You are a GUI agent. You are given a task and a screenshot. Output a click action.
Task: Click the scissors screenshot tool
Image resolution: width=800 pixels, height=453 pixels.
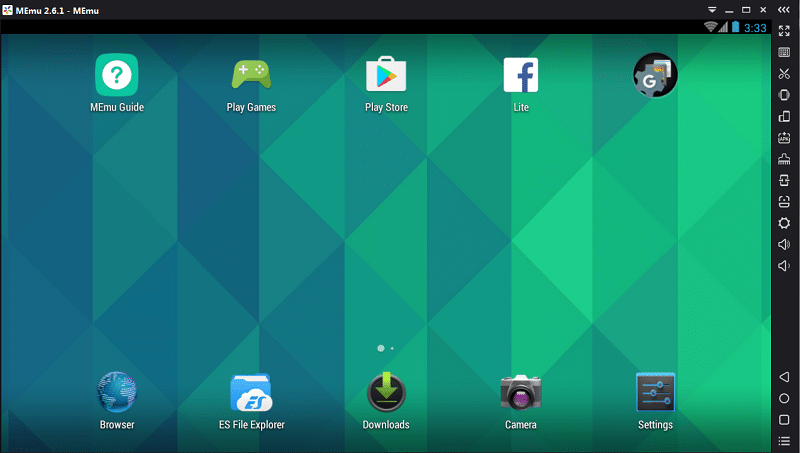[784, 73]
